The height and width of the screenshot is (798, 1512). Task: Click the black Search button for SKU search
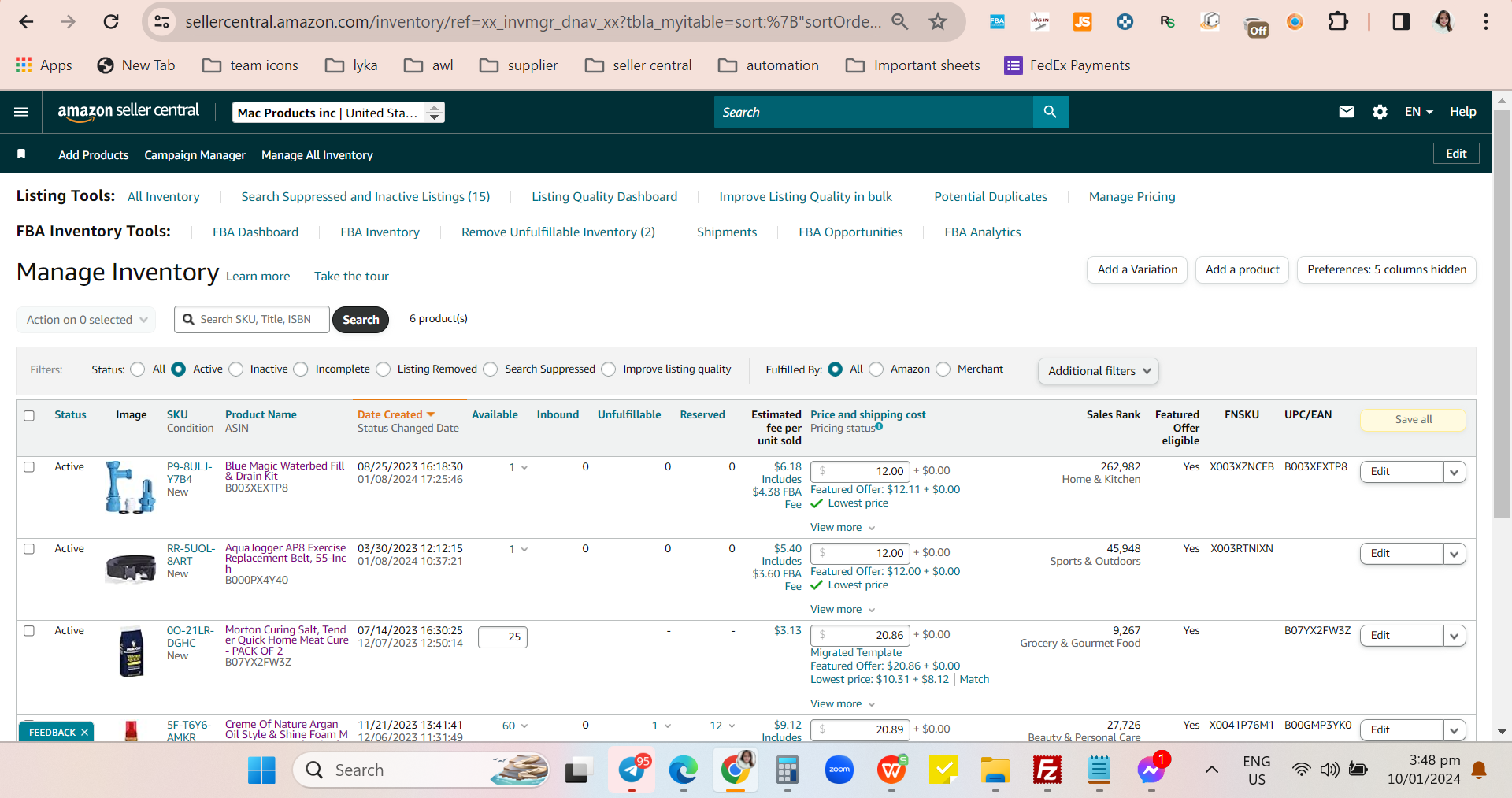pyautogui.click(x=361, y=320)
